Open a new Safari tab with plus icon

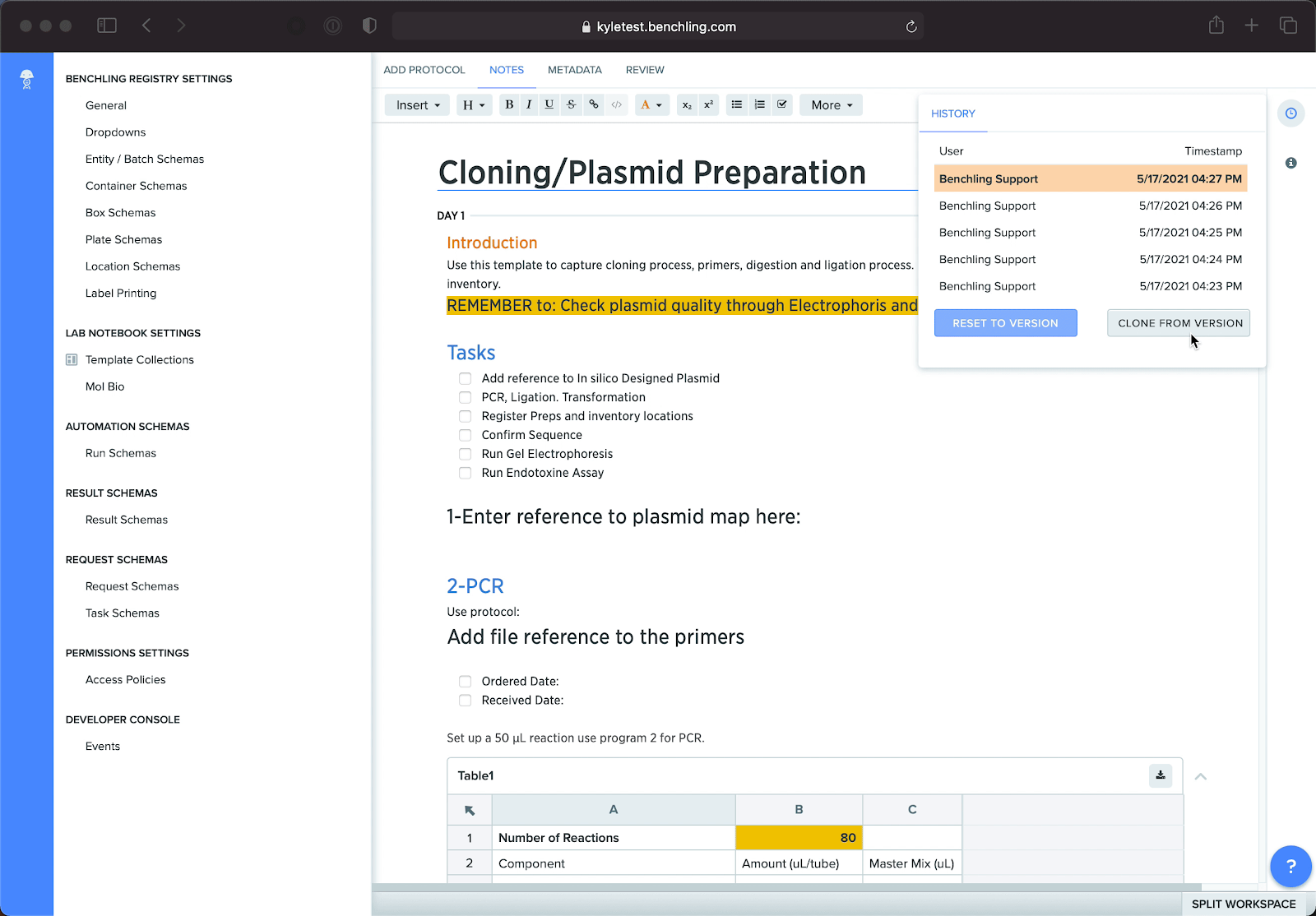click(1252, 25)
